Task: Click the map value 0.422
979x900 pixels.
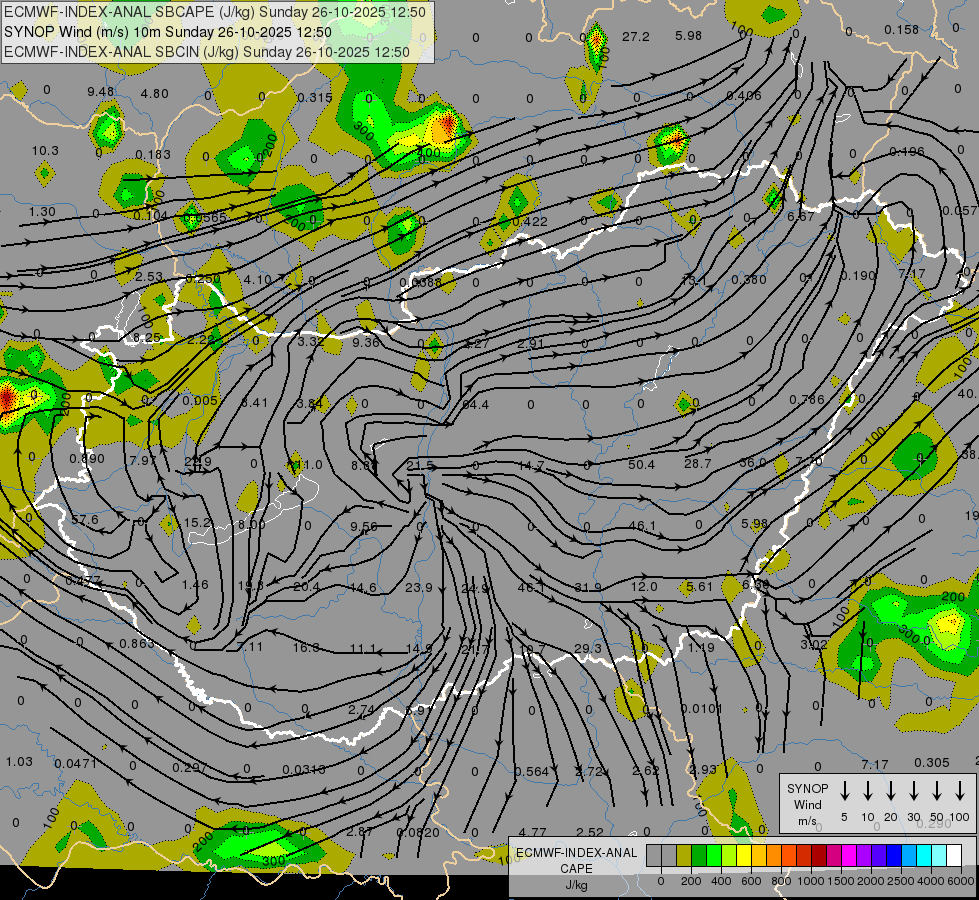Action: pos(529,221)
